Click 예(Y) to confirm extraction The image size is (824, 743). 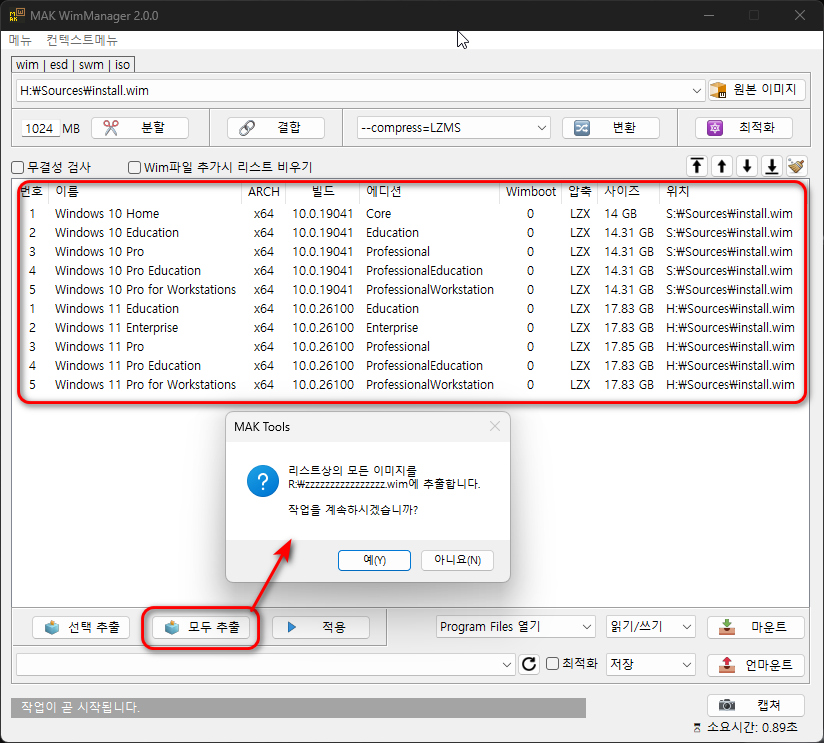[x=374, y=560]
